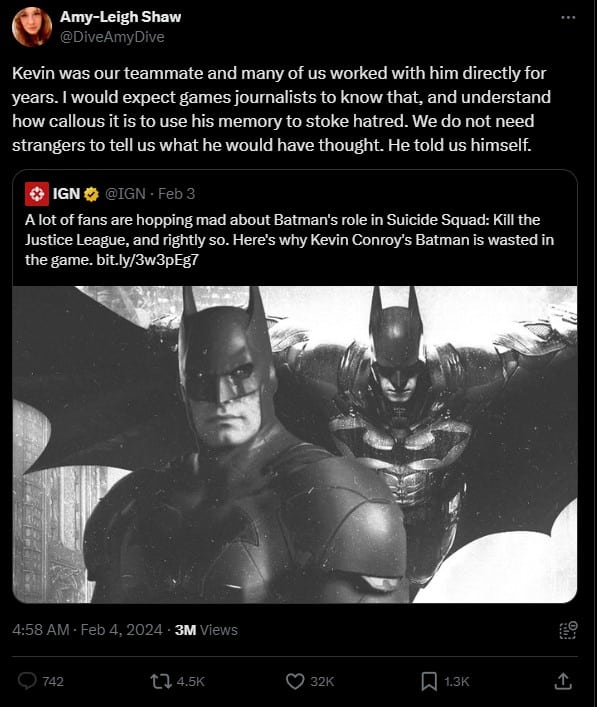Screen dimensions: 597x707
Task: Visit the @DiveAmyDive handle
Action: tap(112, 37)
